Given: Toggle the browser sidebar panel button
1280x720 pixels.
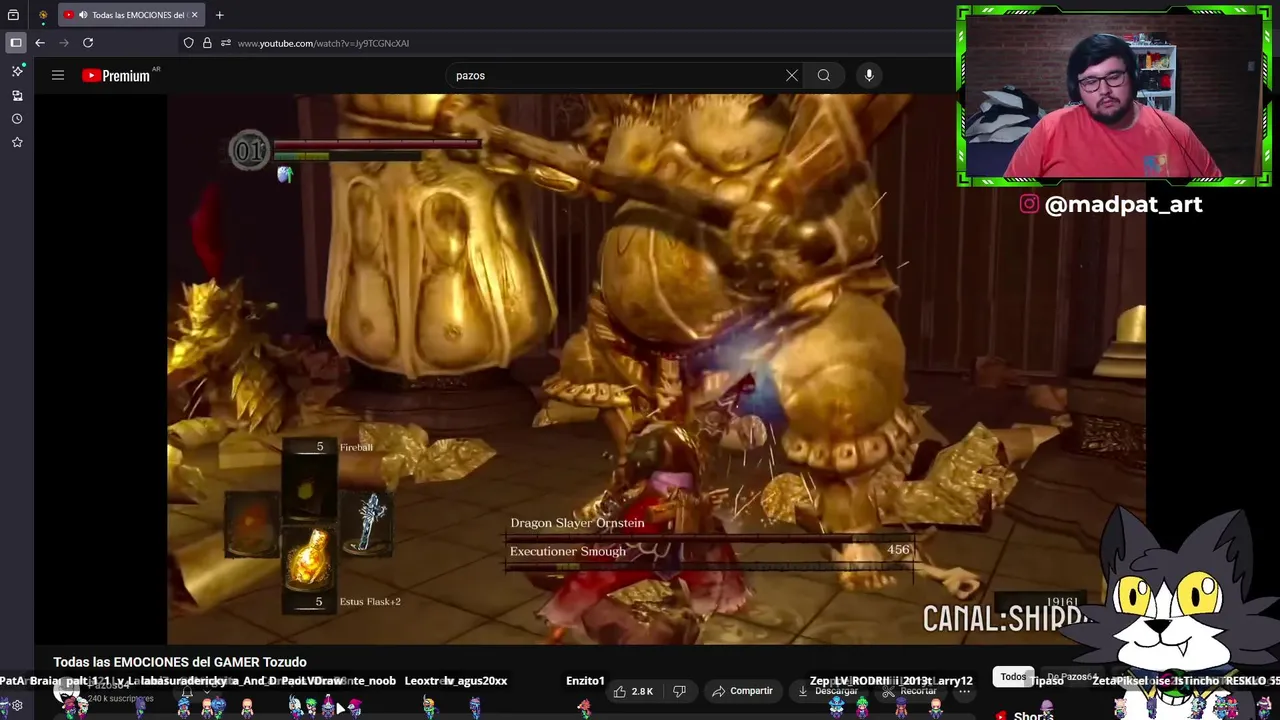Looking at the screenshot, I should 15,43.
